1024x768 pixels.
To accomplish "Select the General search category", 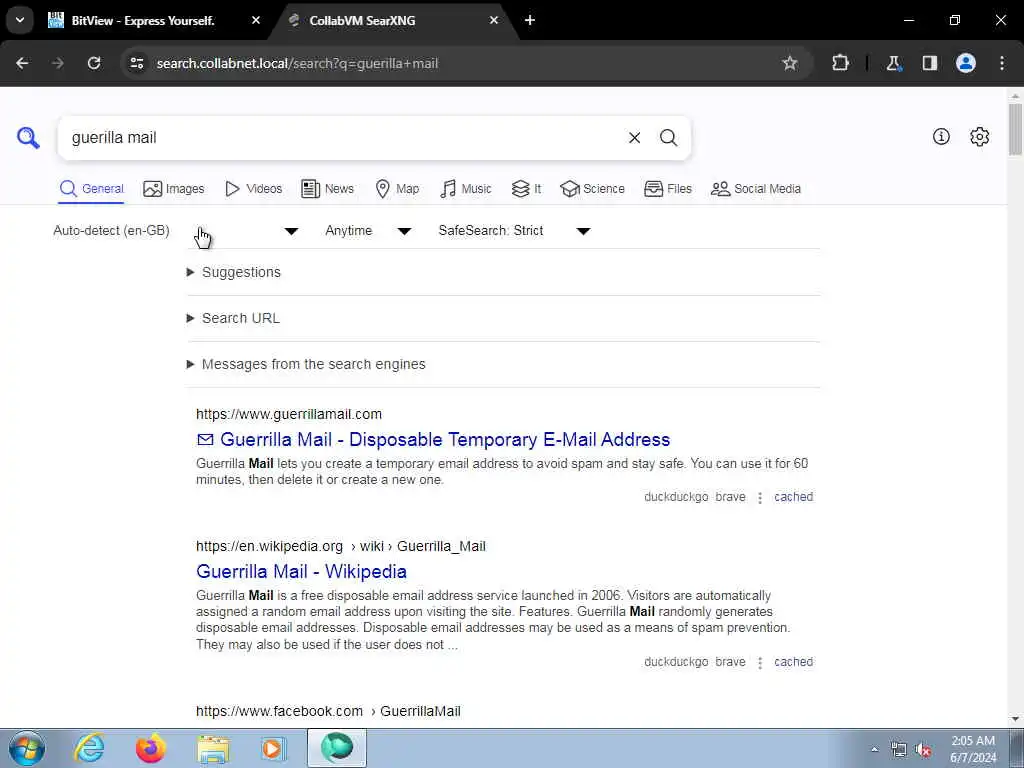I will tap(91, 189).
